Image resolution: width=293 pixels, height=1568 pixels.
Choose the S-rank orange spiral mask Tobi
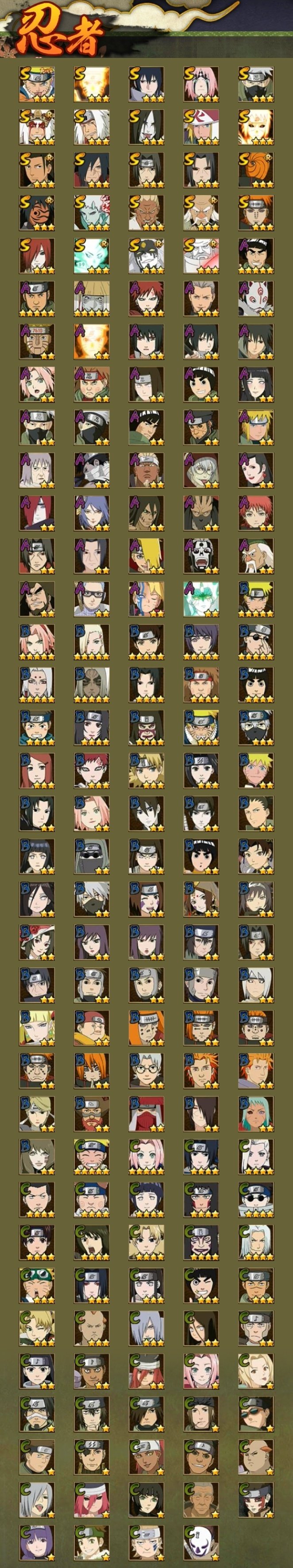(256, 170)
